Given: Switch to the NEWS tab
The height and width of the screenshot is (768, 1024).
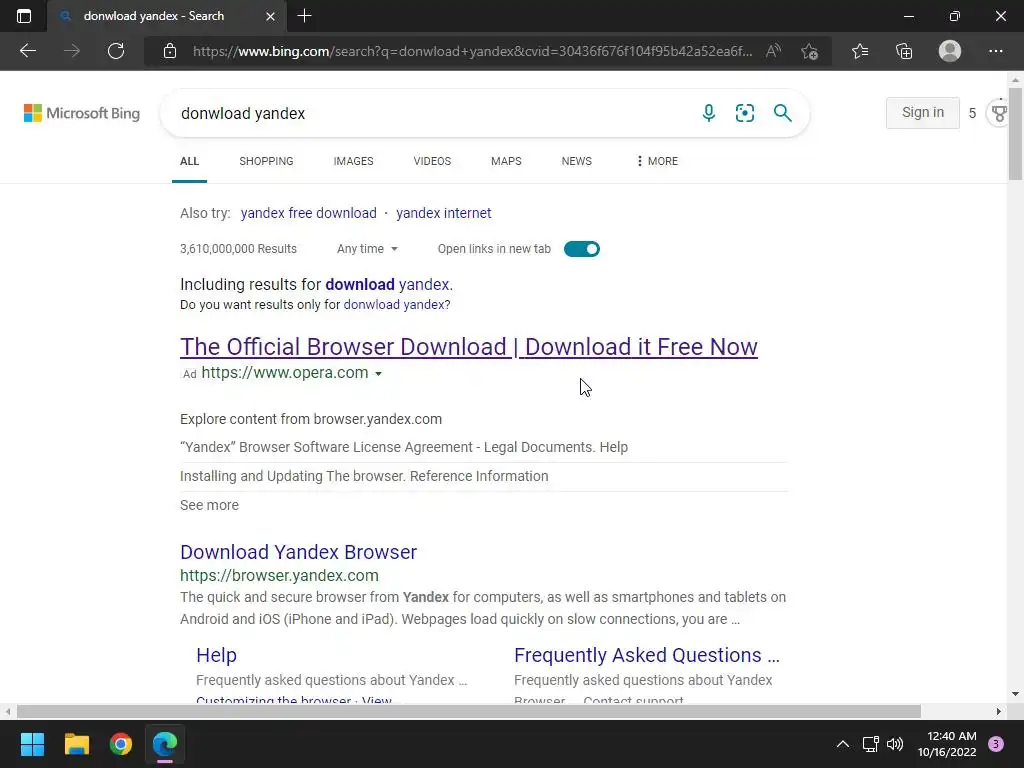Looking at the screenshot, I should pos(577,161).
